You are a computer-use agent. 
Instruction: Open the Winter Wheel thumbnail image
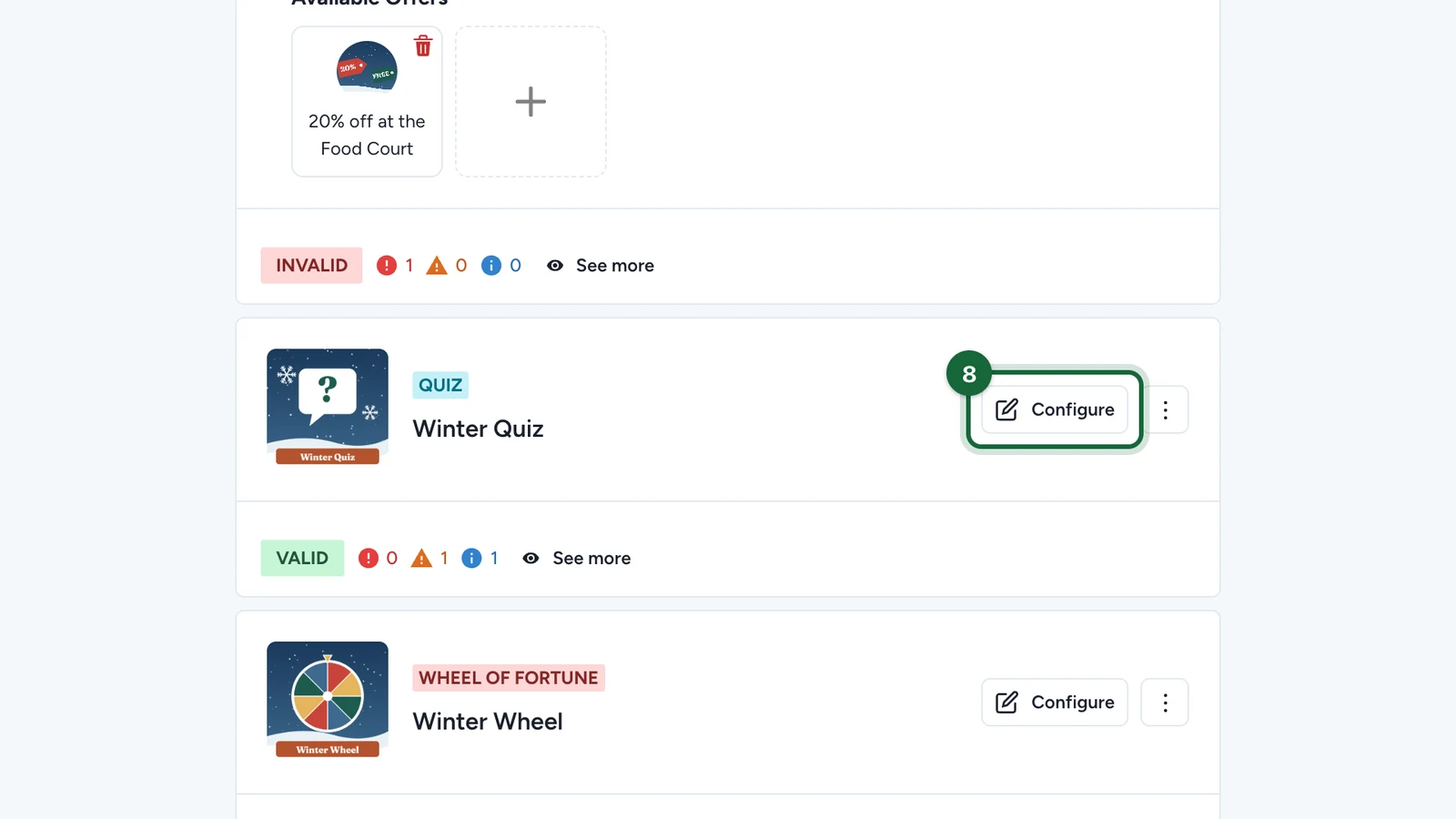[328, 700]
